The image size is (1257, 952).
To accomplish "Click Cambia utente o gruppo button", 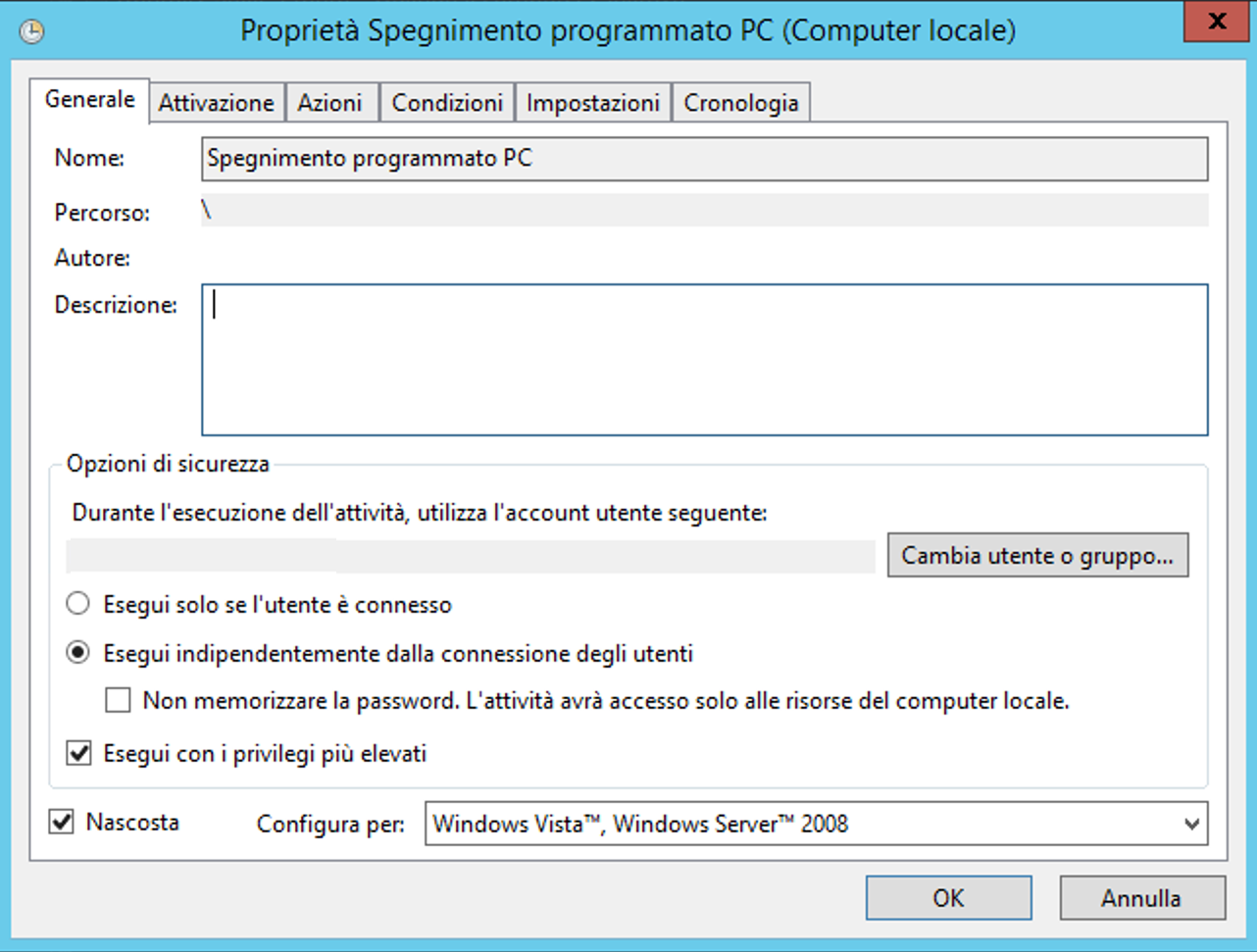I will pos(1037,556).
